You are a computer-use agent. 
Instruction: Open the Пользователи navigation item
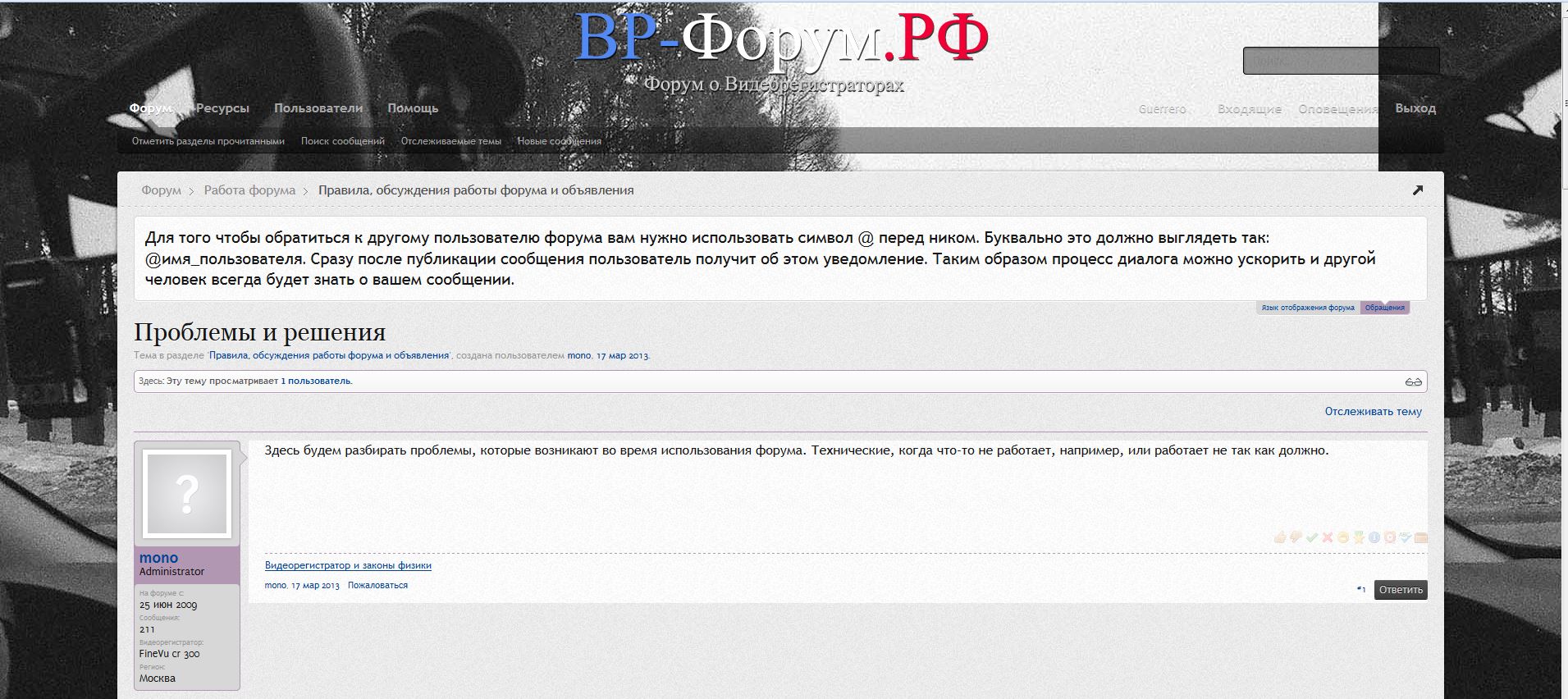pyautogui.click(x=318, y=108)
